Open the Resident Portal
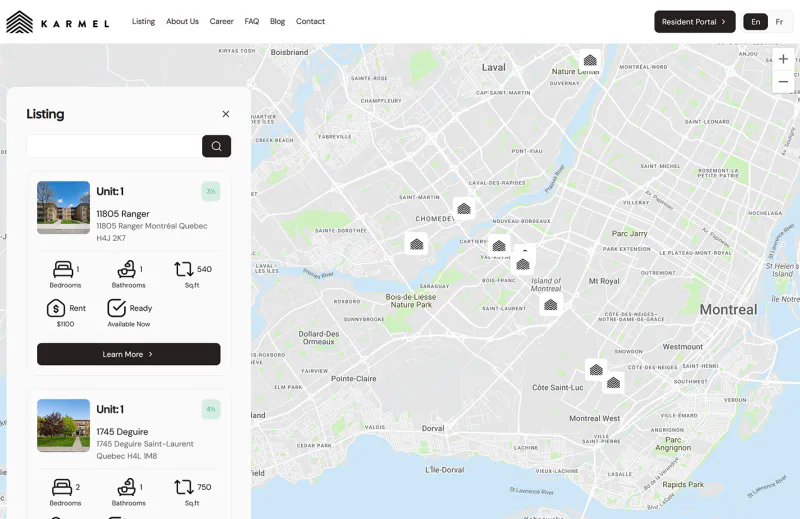 tap(695, 22)
